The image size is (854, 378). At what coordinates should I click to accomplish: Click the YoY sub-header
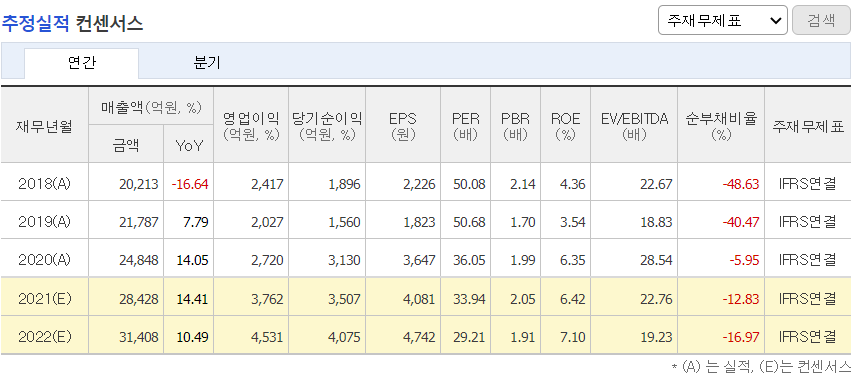tap(188, 145)
